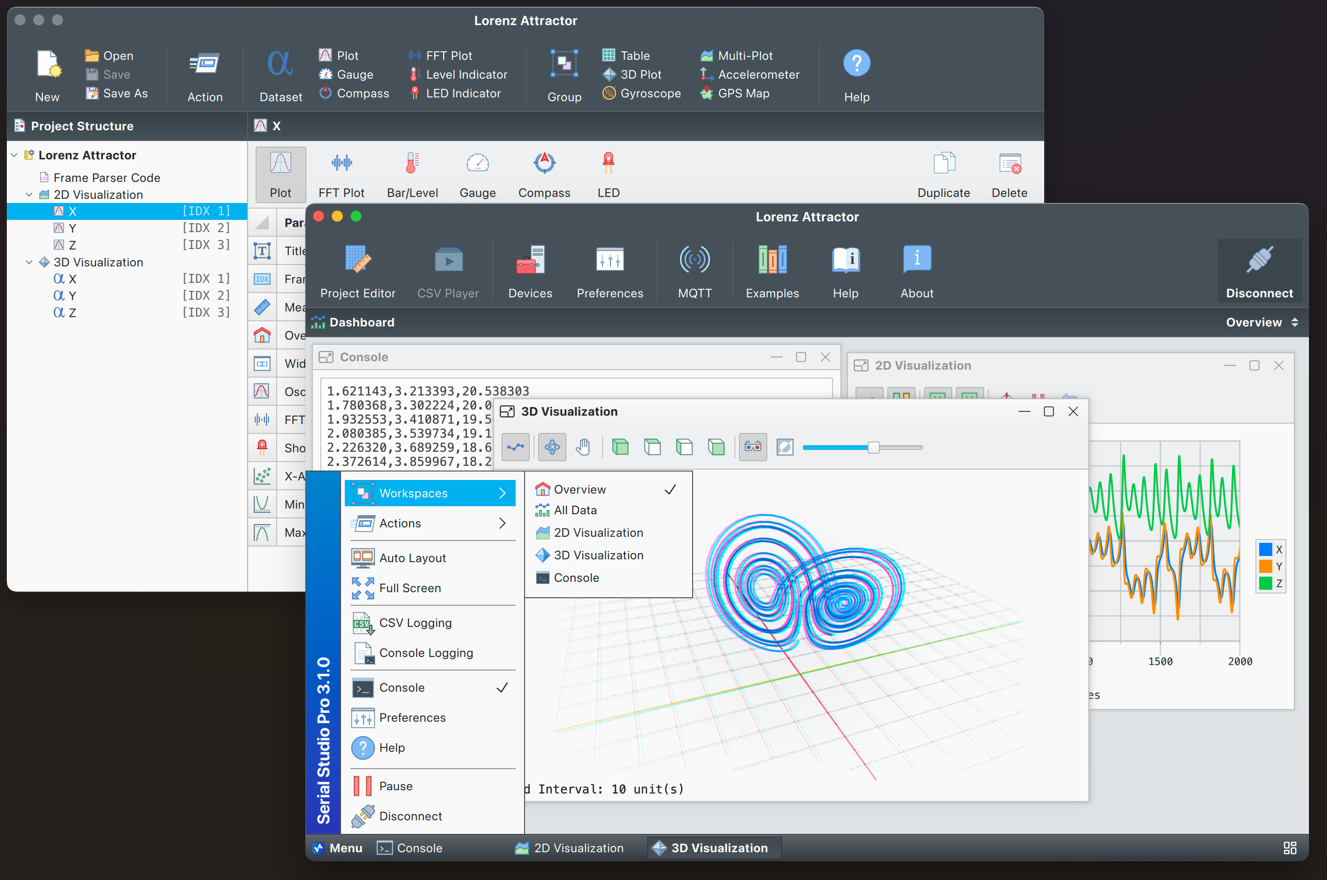Toggle Full Screen in the menu

click(430, 588)
